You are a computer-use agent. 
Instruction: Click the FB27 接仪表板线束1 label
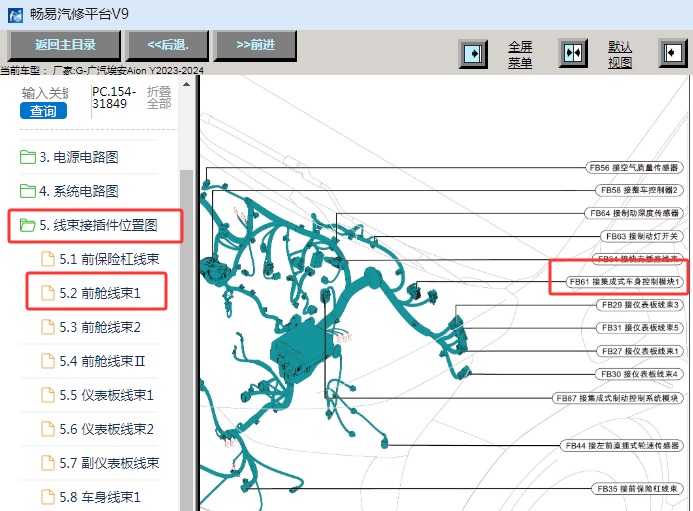click(x=640, y=351)
